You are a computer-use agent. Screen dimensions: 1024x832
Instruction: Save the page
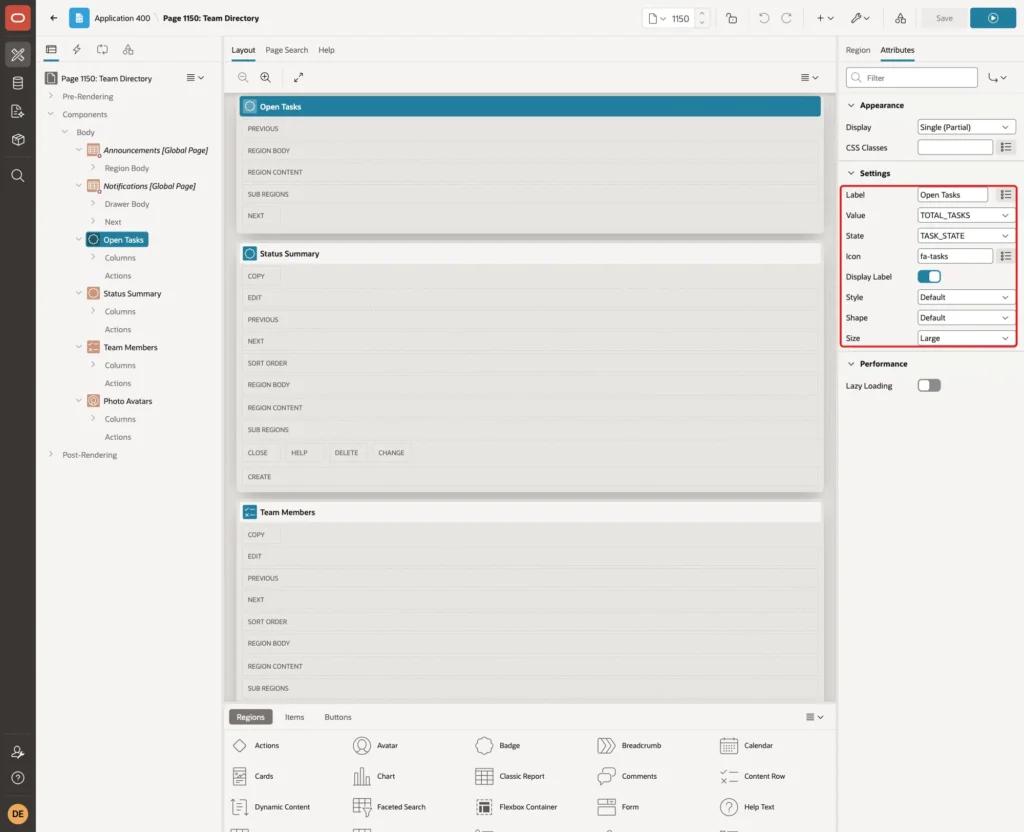tap(944, 18)
